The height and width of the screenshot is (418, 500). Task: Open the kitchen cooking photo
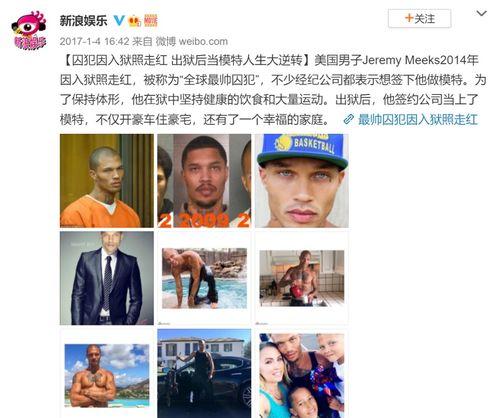302,278
